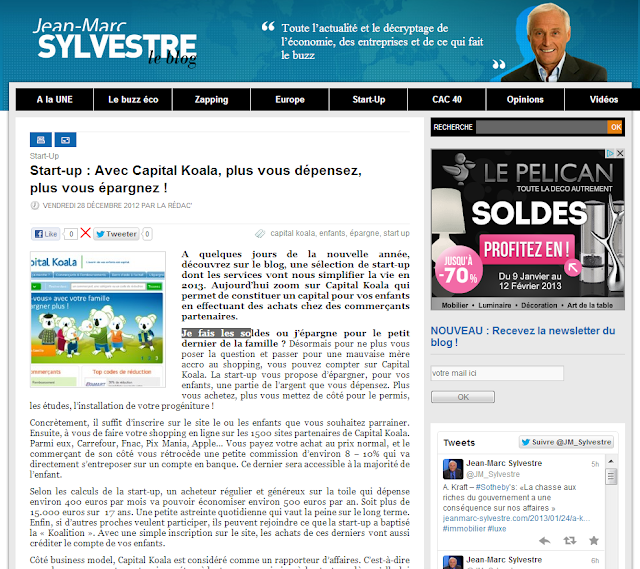Open the "enfants" tag link
Screen dimensions: 640x569
332,233
